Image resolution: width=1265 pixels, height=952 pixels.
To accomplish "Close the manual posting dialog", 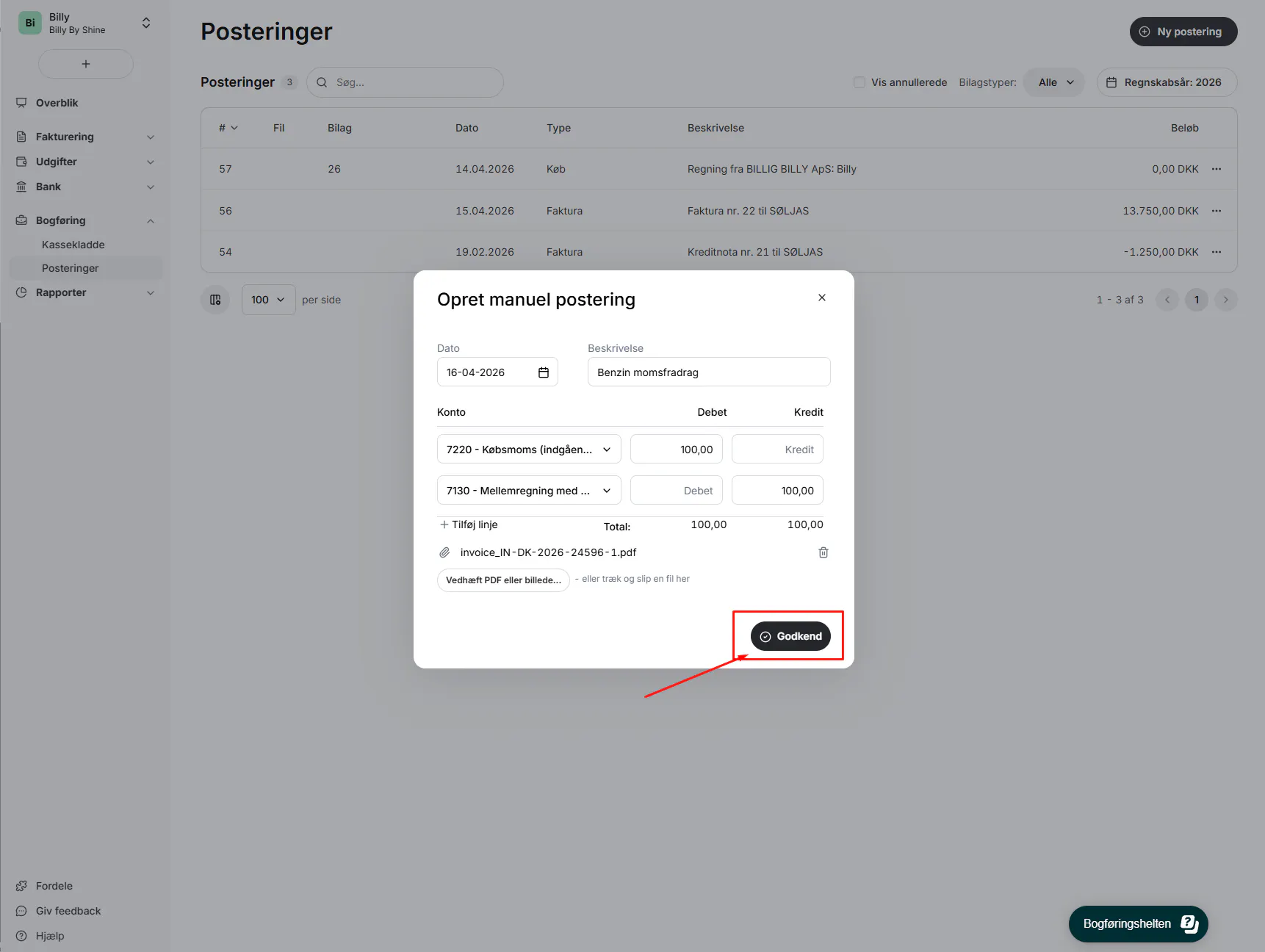I will click(x=822, y=297).
